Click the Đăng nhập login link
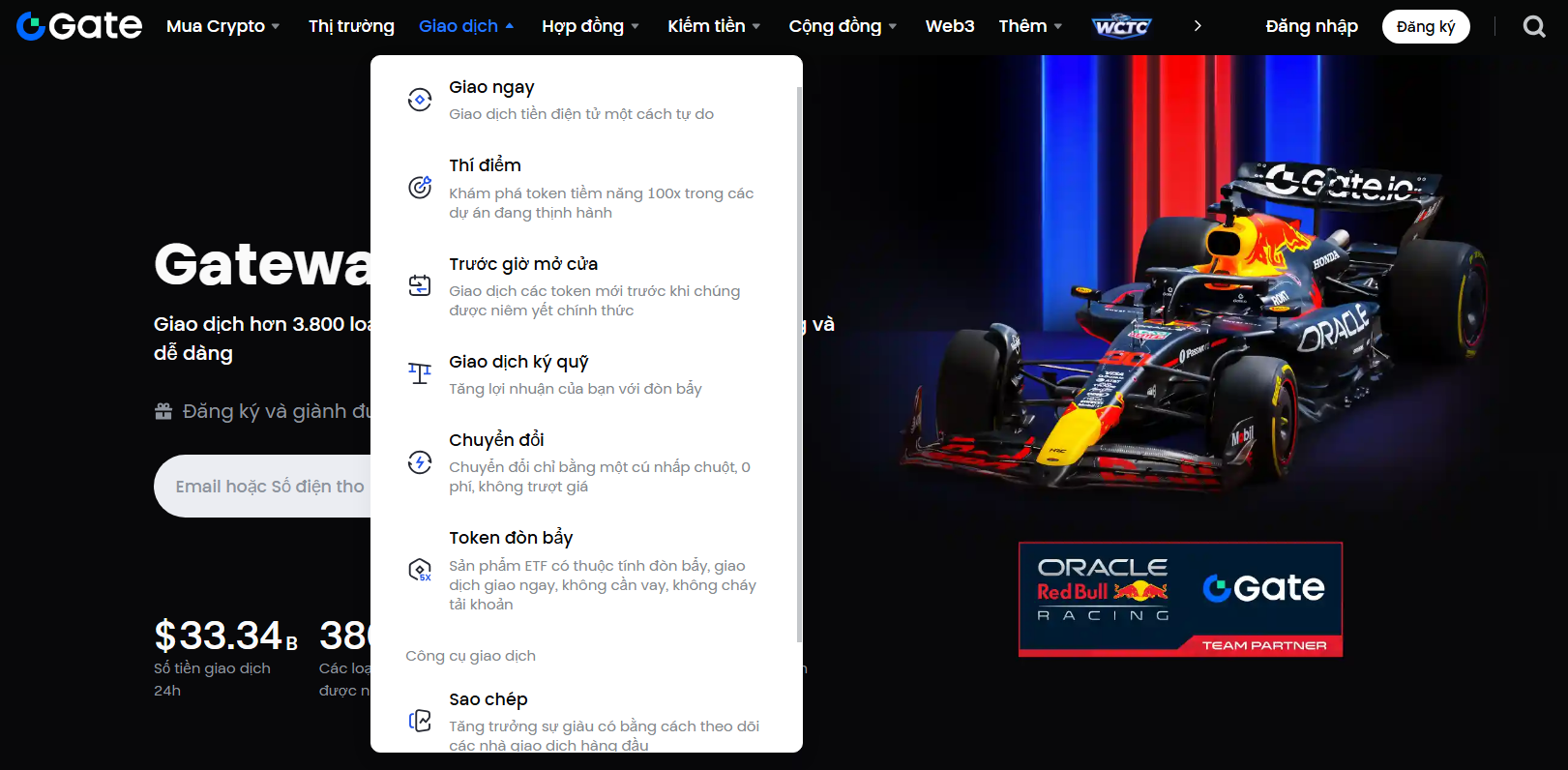Image resolution: width=1568 pixels, height=770 pixels. coord(1311,26)
